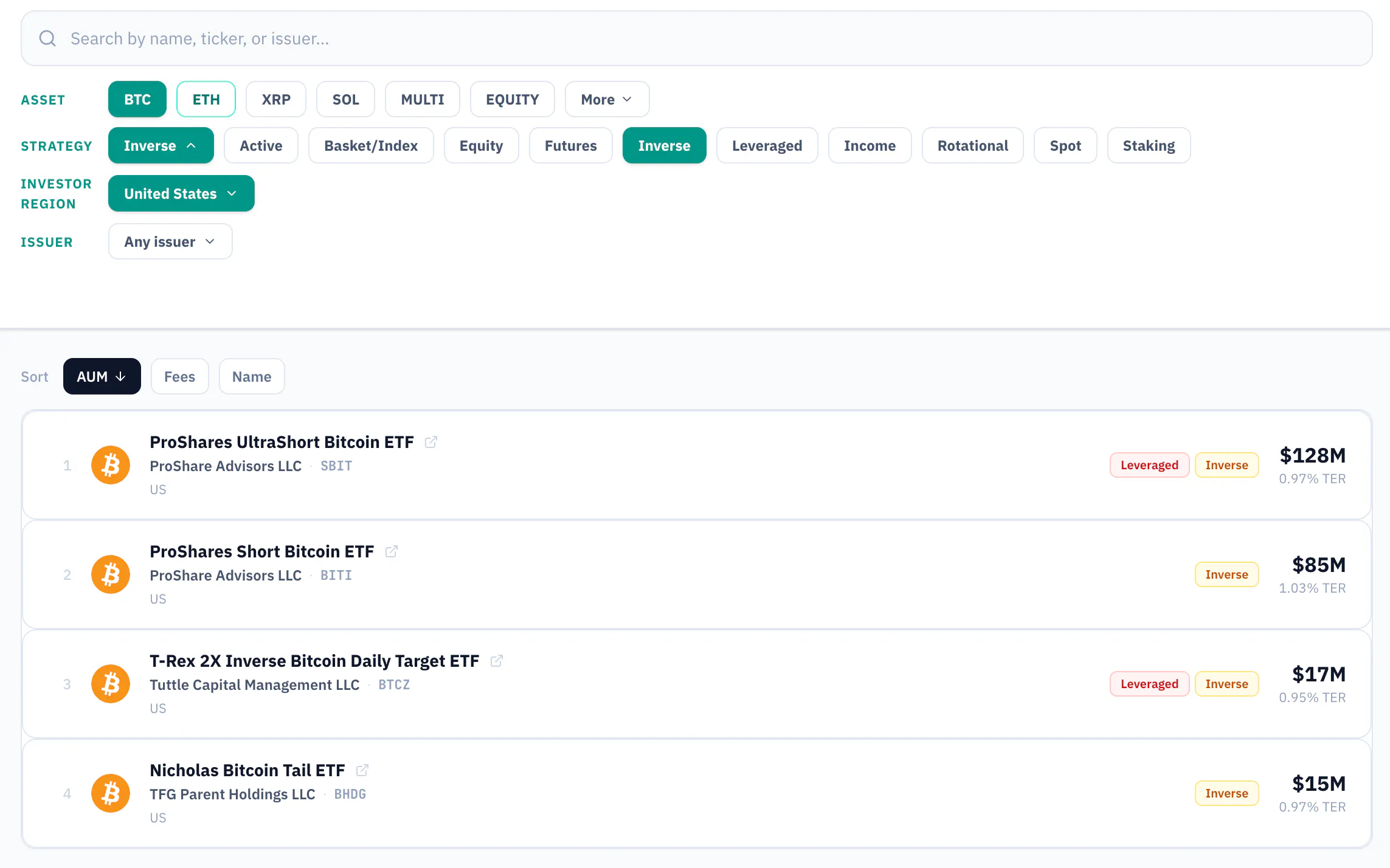Click Inverse tag on SBIT row
The width and height of the screenshot is (1390, 868).
click(x=1227, y=465)
